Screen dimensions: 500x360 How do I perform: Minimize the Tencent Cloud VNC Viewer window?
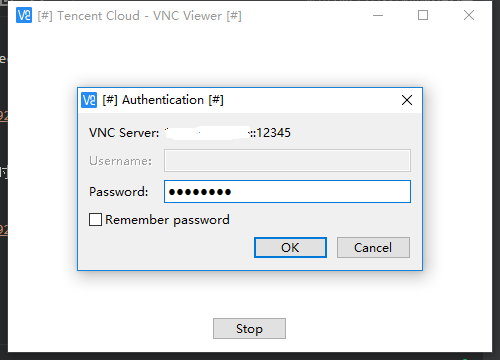pyautogui.click(x=378, y=15)
